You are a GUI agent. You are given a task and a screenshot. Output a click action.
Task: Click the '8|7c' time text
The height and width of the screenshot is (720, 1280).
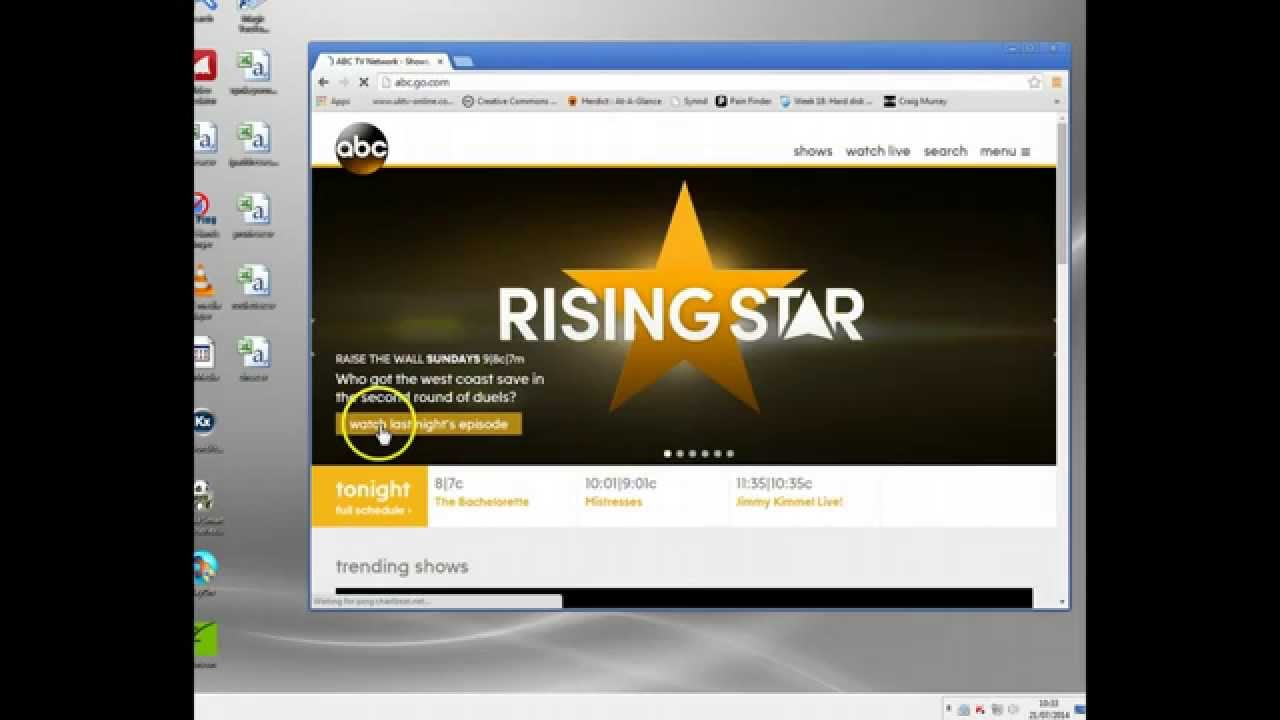pyautogui.click(x=449, y=483)
